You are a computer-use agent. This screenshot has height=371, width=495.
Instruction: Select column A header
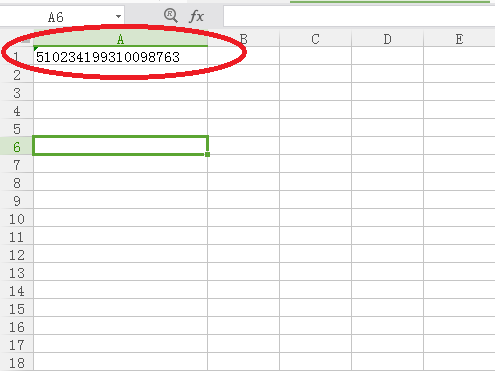pos(120,39)
